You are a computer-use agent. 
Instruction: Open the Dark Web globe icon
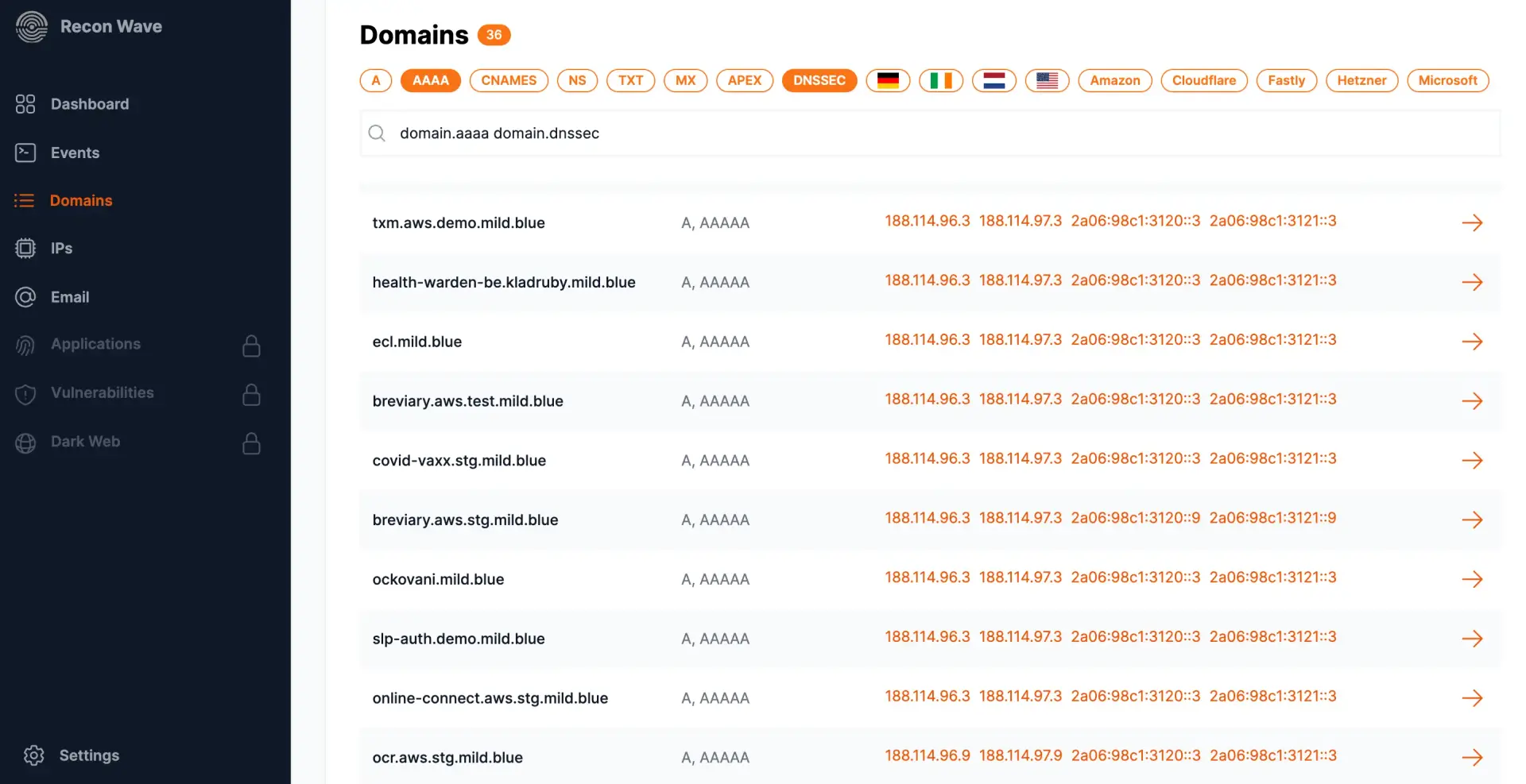click(25, 442)
